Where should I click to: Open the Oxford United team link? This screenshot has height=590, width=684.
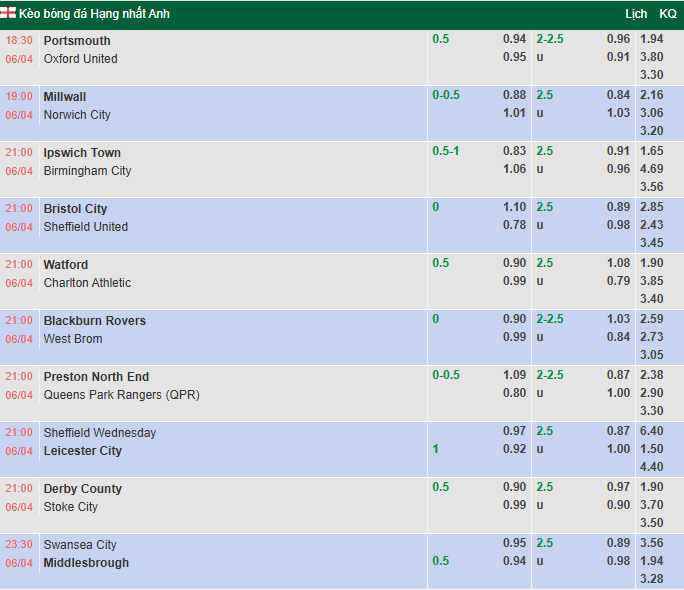pos(80,59)
